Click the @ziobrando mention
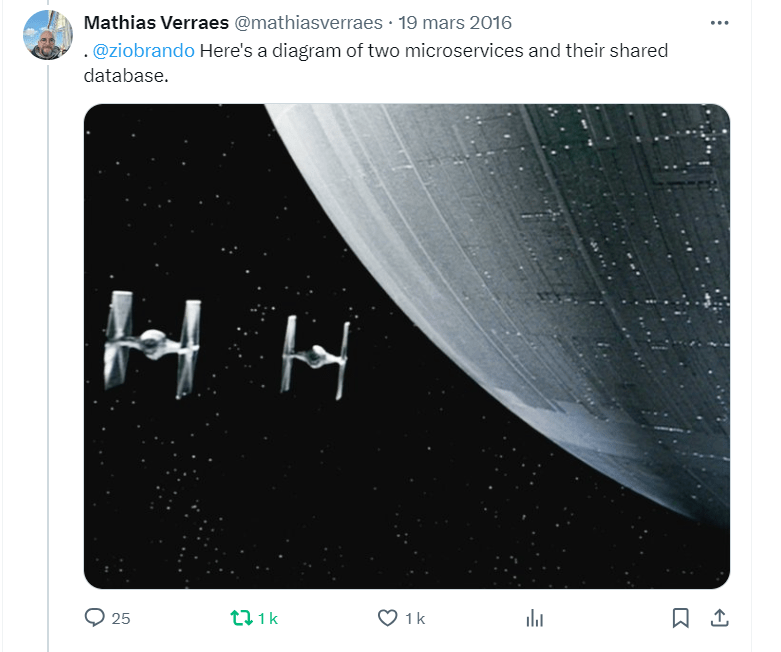The image size is (781, 652). tap(143, 51)
